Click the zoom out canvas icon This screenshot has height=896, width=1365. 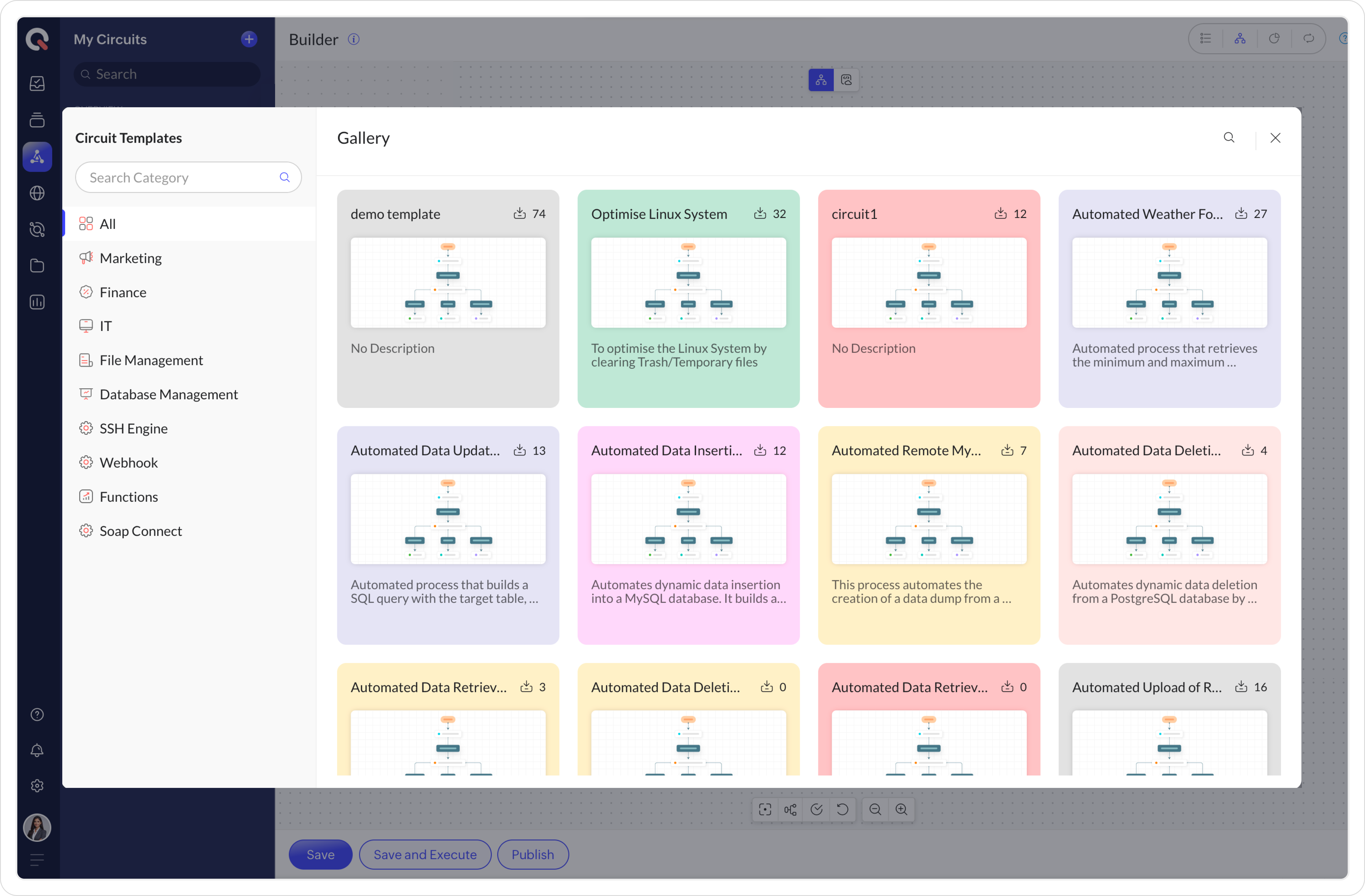[875, 810]
